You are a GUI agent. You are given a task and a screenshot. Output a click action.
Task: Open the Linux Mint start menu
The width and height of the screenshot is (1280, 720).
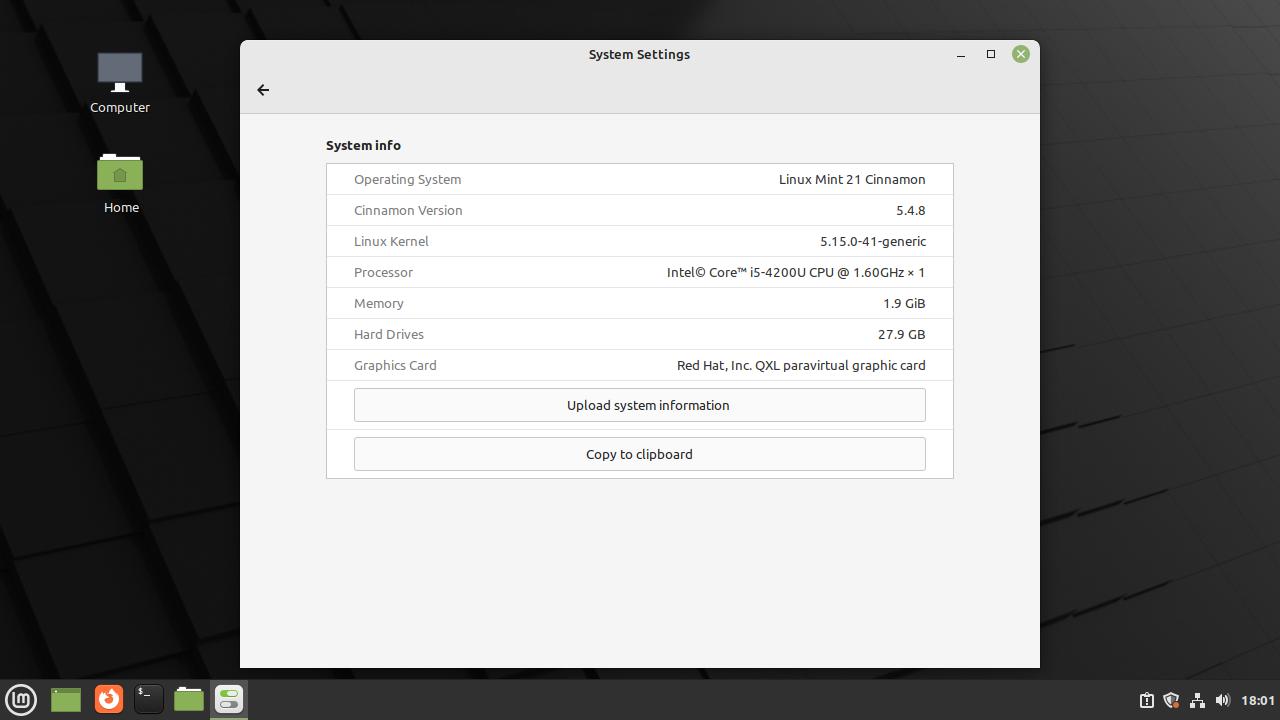point(21,699)
